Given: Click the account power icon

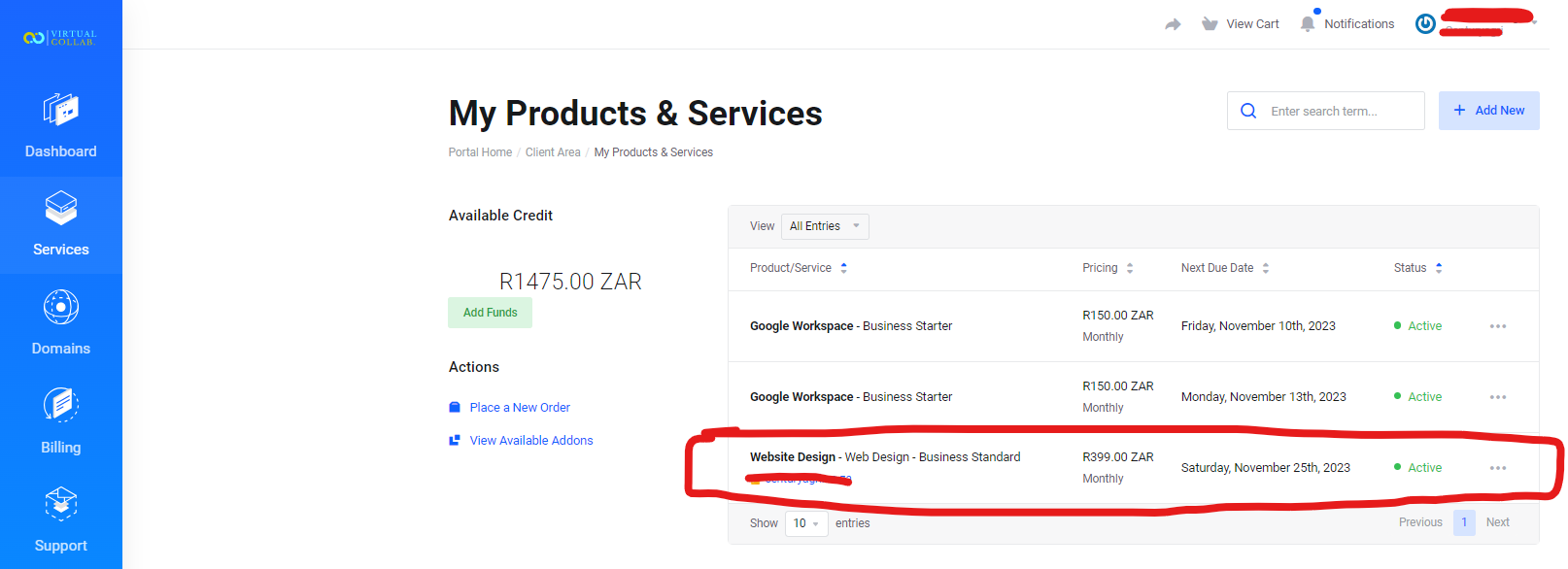Looking at the screenshot, I should pos(1425,24).
